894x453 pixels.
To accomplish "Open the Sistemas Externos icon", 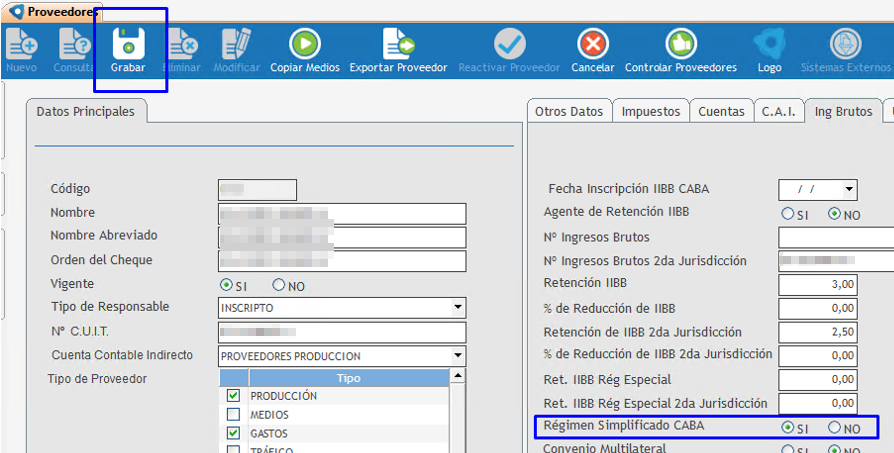I will [845, 44].
